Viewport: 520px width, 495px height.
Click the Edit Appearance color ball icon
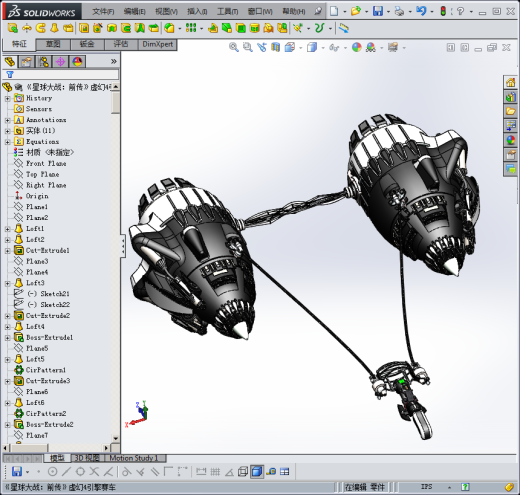(x=357, y=47)
